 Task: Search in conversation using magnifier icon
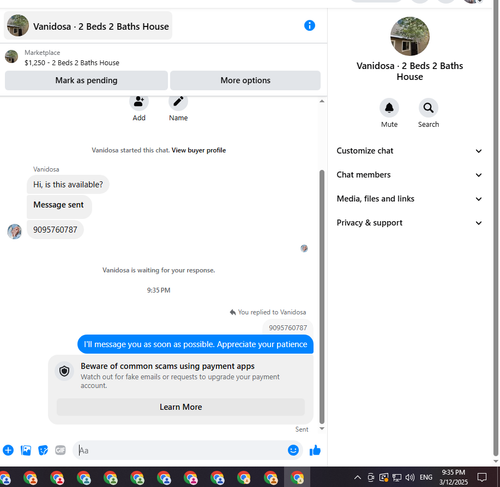428,108
